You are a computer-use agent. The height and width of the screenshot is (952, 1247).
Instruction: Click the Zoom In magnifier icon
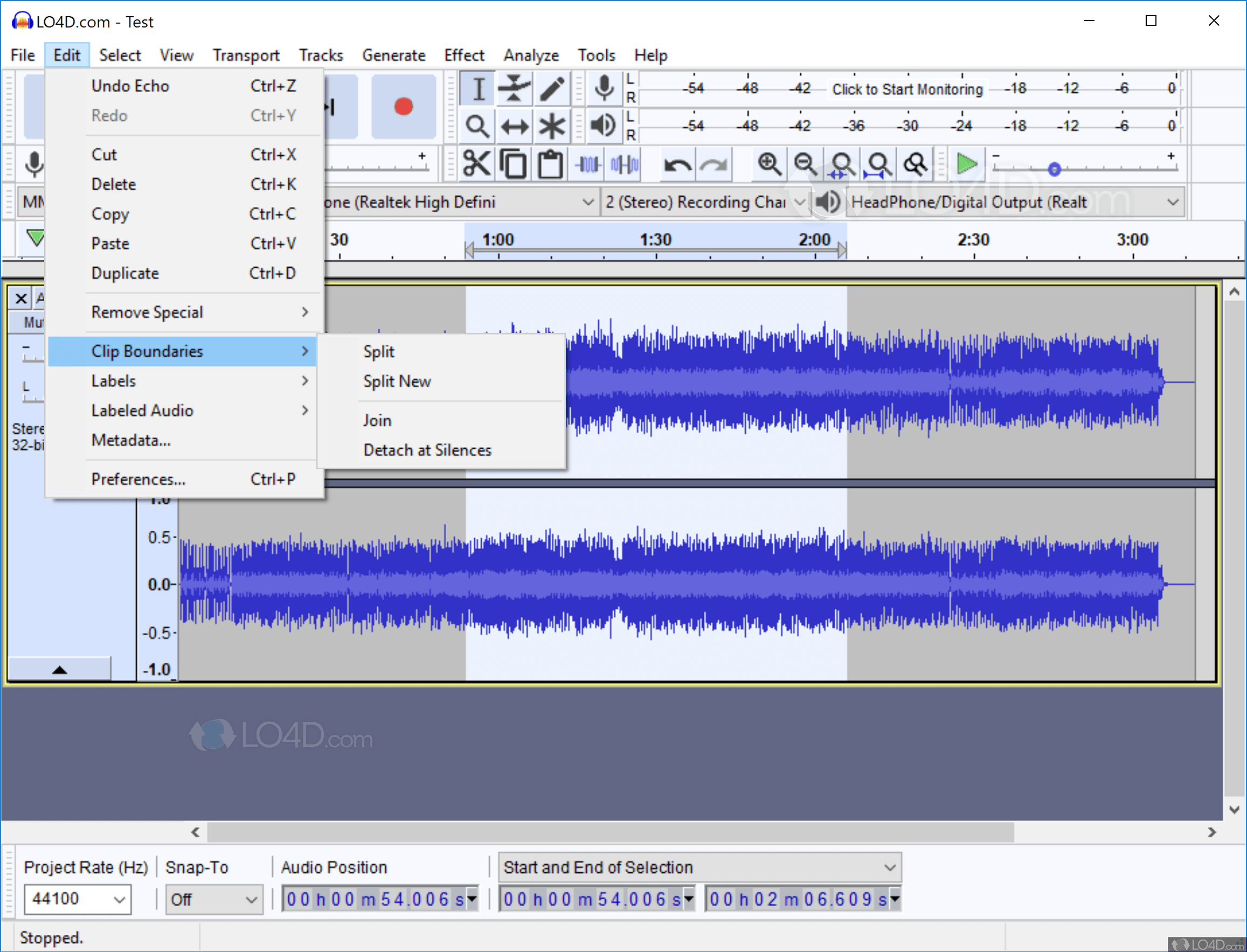tap(770, 165)
